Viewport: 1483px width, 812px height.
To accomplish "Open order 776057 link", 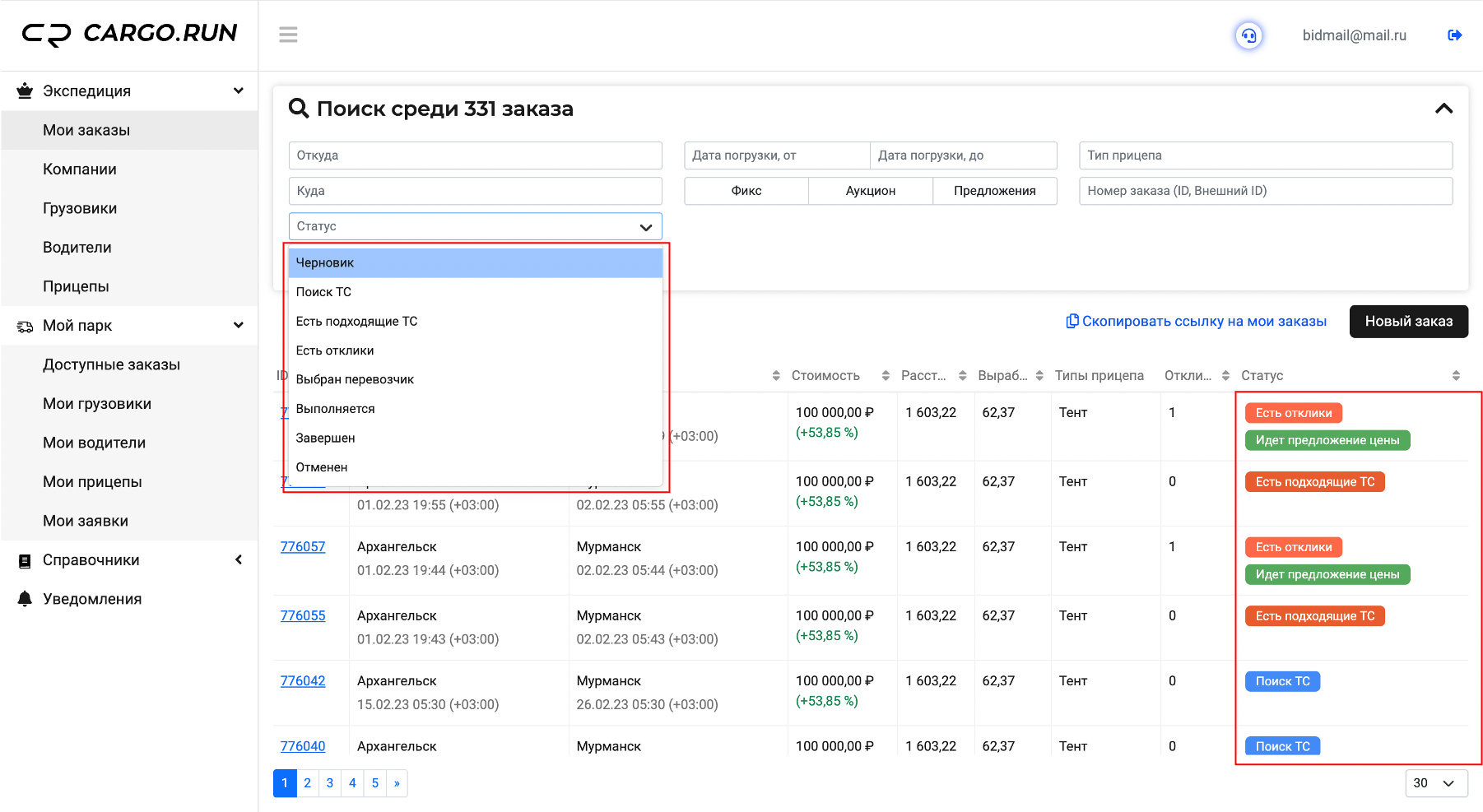I will pos(303,547).
